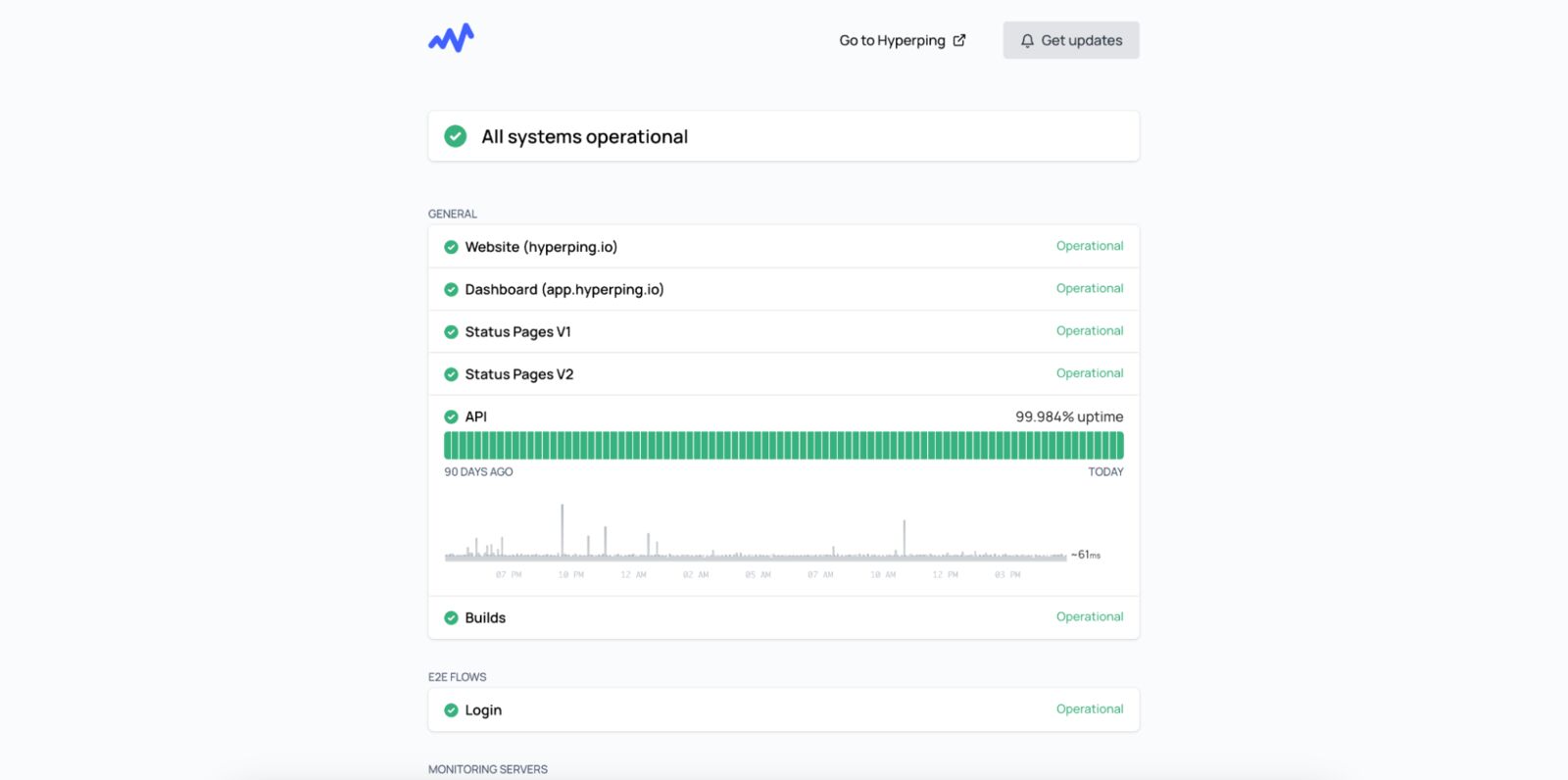Click the 12 AM tick on the chart axis
This screenshot has width=1568, height=780.
pos(633,575)
